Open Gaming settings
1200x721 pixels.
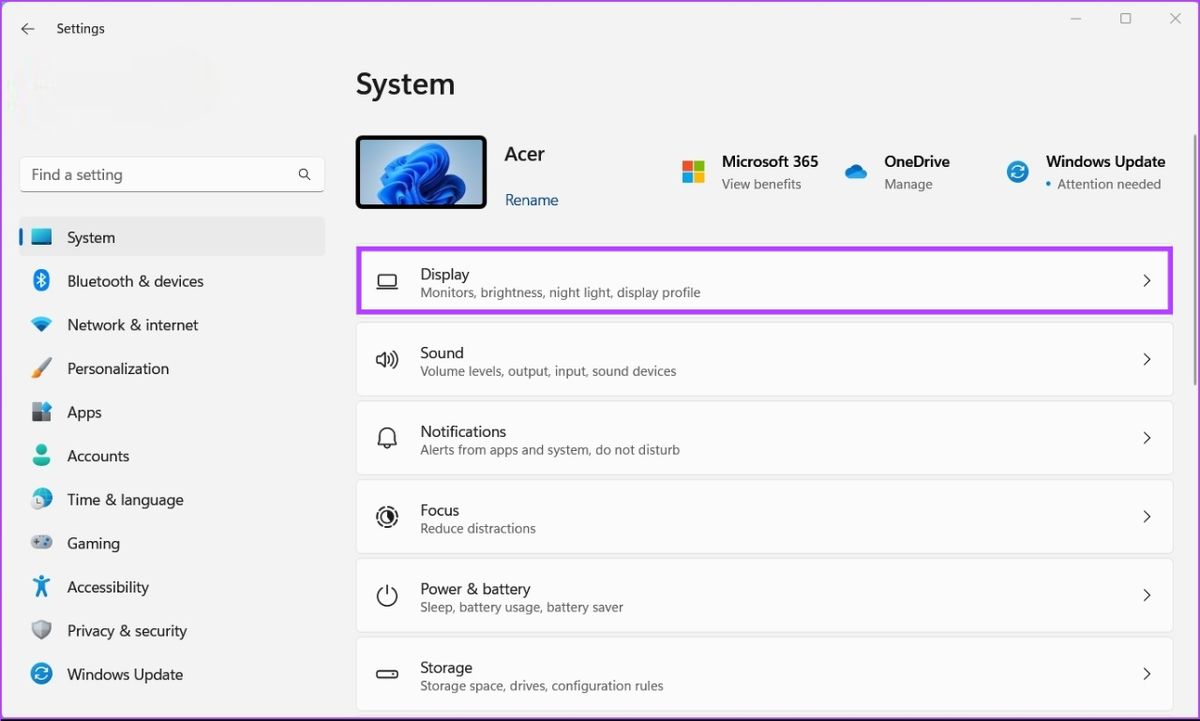pyautogui.click(x=172, y=543)
